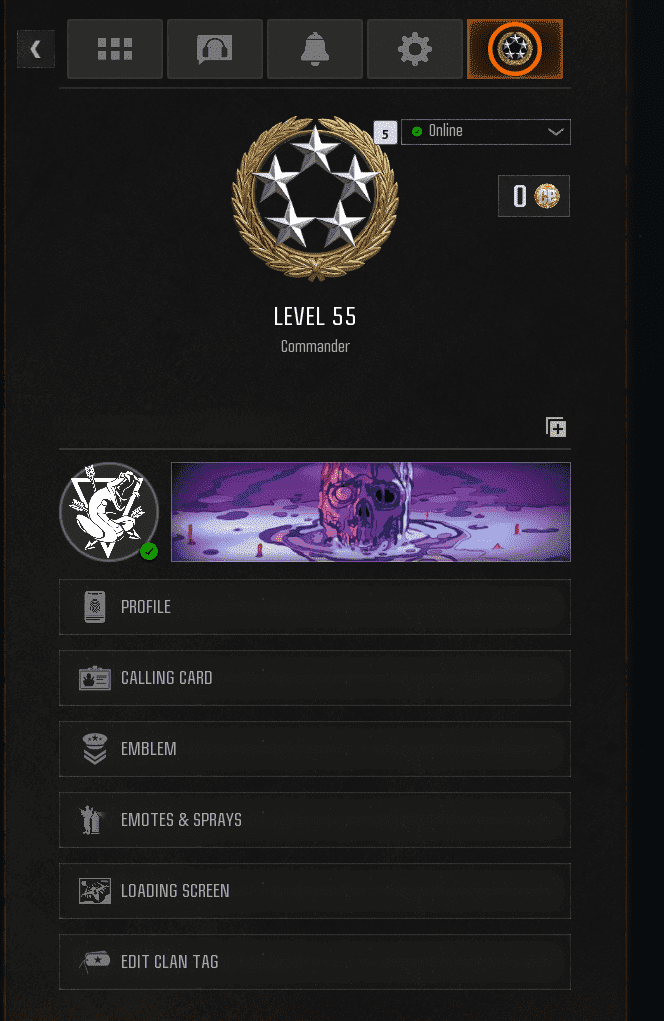This screenshot has height=1021, width=664.
Task: Open the grid menu tab
Action: coord(115,49)
